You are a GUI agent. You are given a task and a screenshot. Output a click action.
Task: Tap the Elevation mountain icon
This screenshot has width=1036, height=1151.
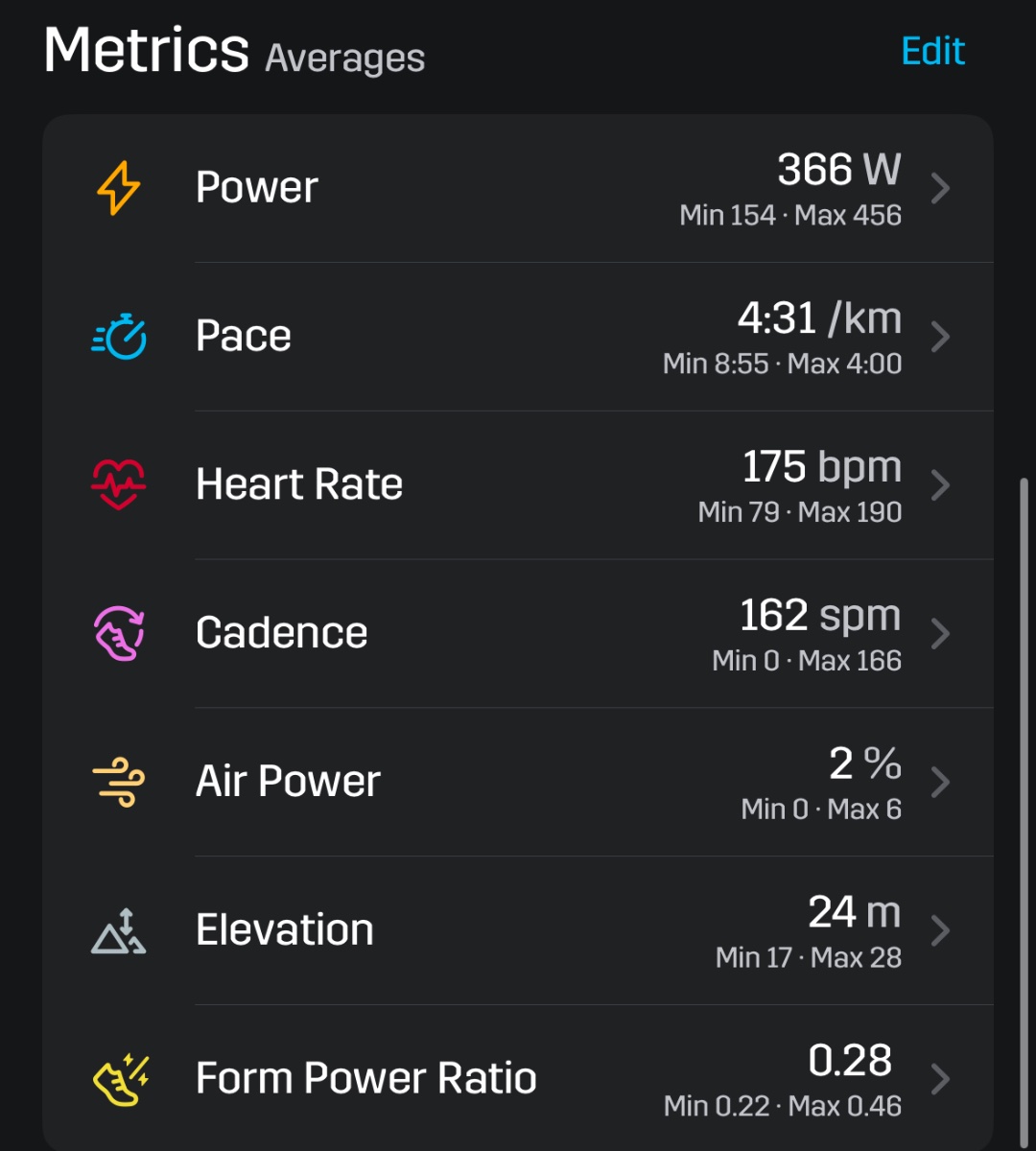pyautogui.click(x=119, y=930)
